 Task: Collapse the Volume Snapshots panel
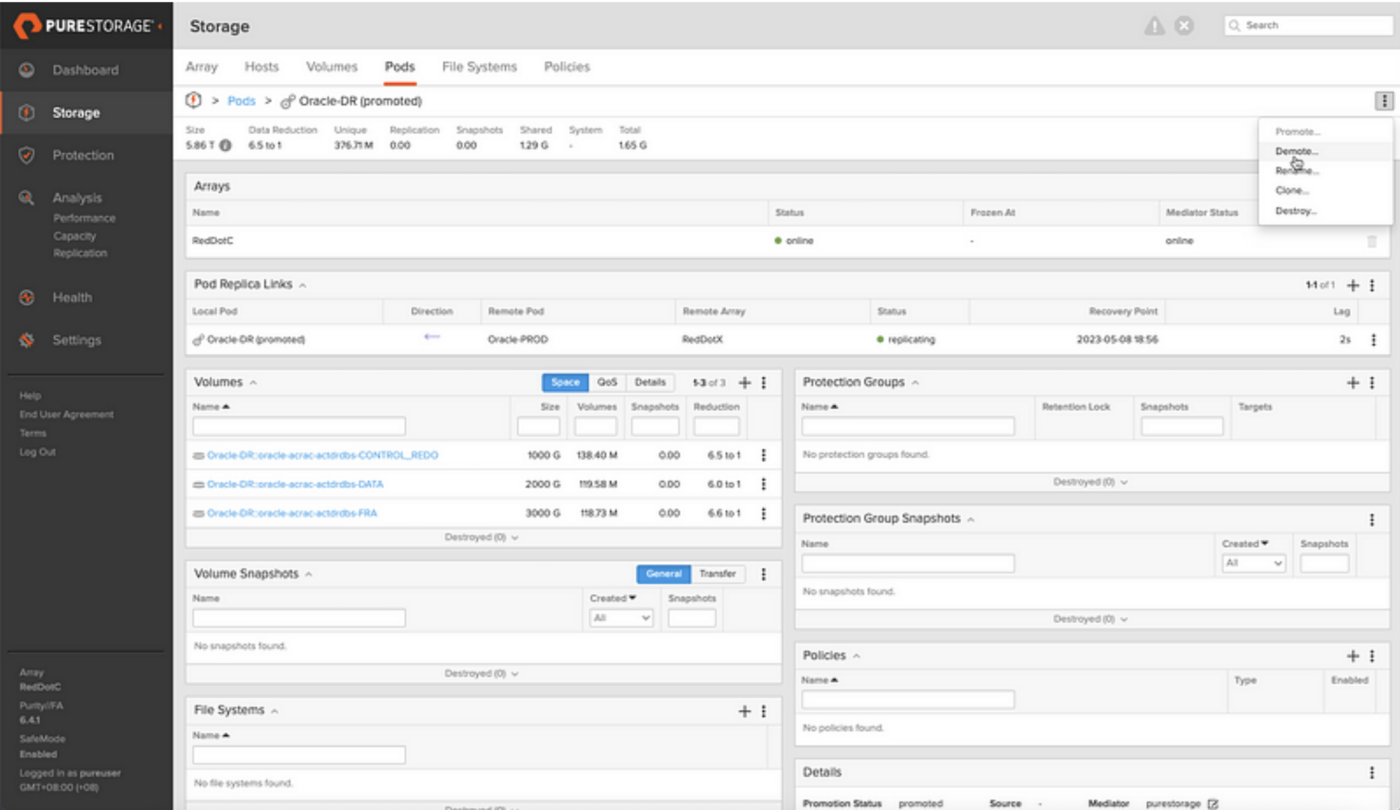click(308, 574)
